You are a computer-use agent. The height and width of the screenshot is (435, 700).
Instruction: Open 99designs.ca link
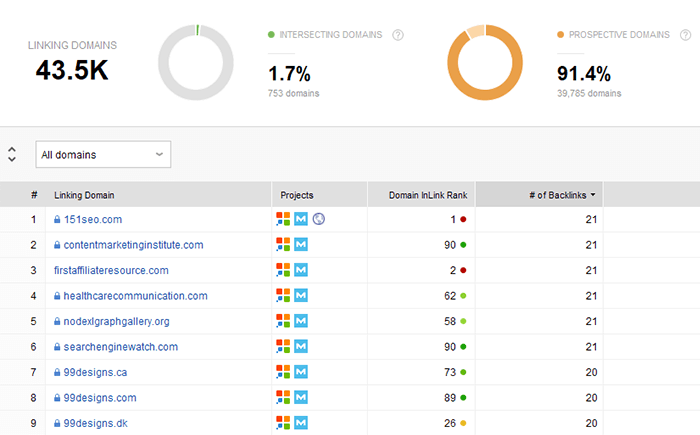point(95,372)
